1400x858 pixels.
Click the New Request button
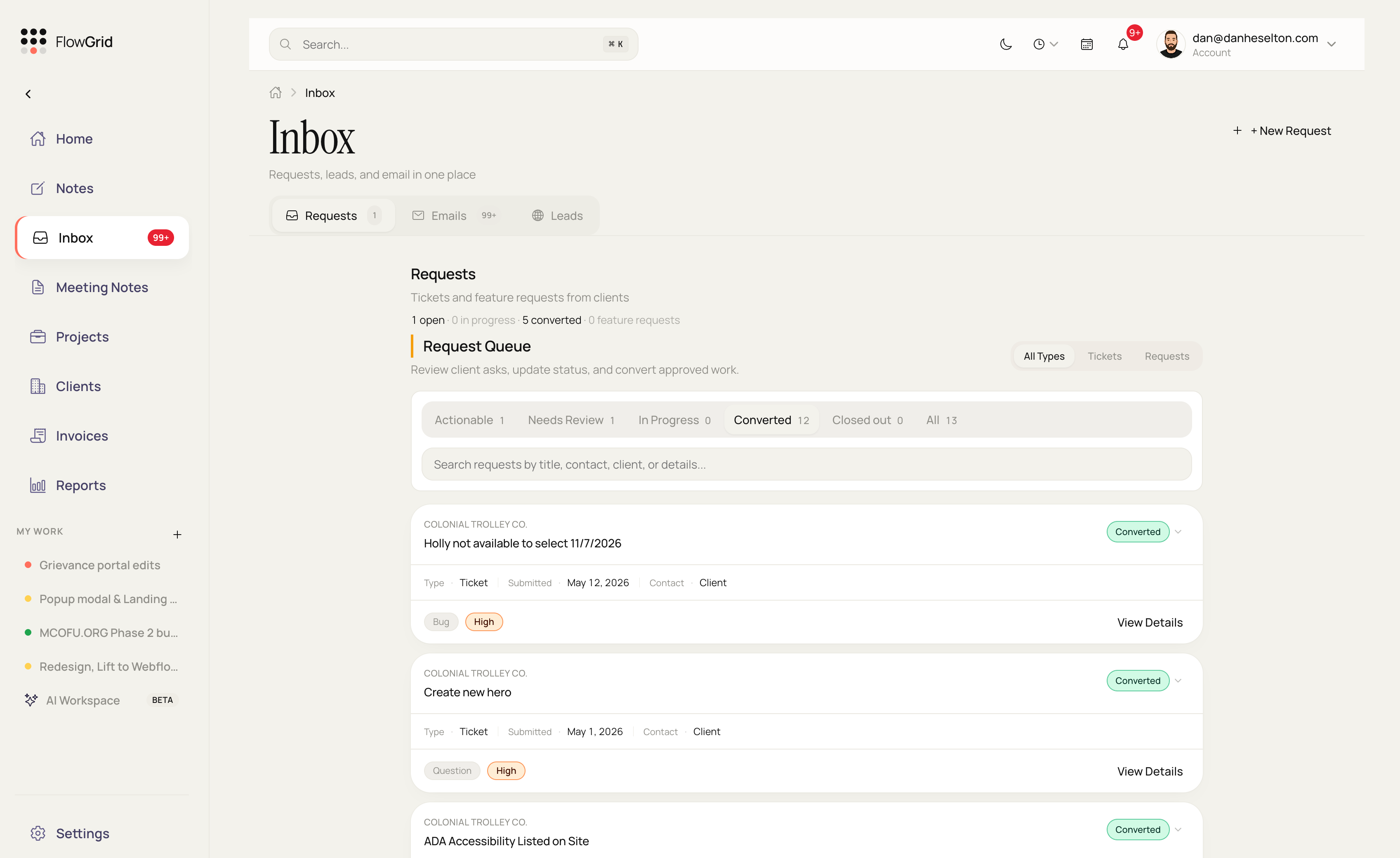(1282, 131)
